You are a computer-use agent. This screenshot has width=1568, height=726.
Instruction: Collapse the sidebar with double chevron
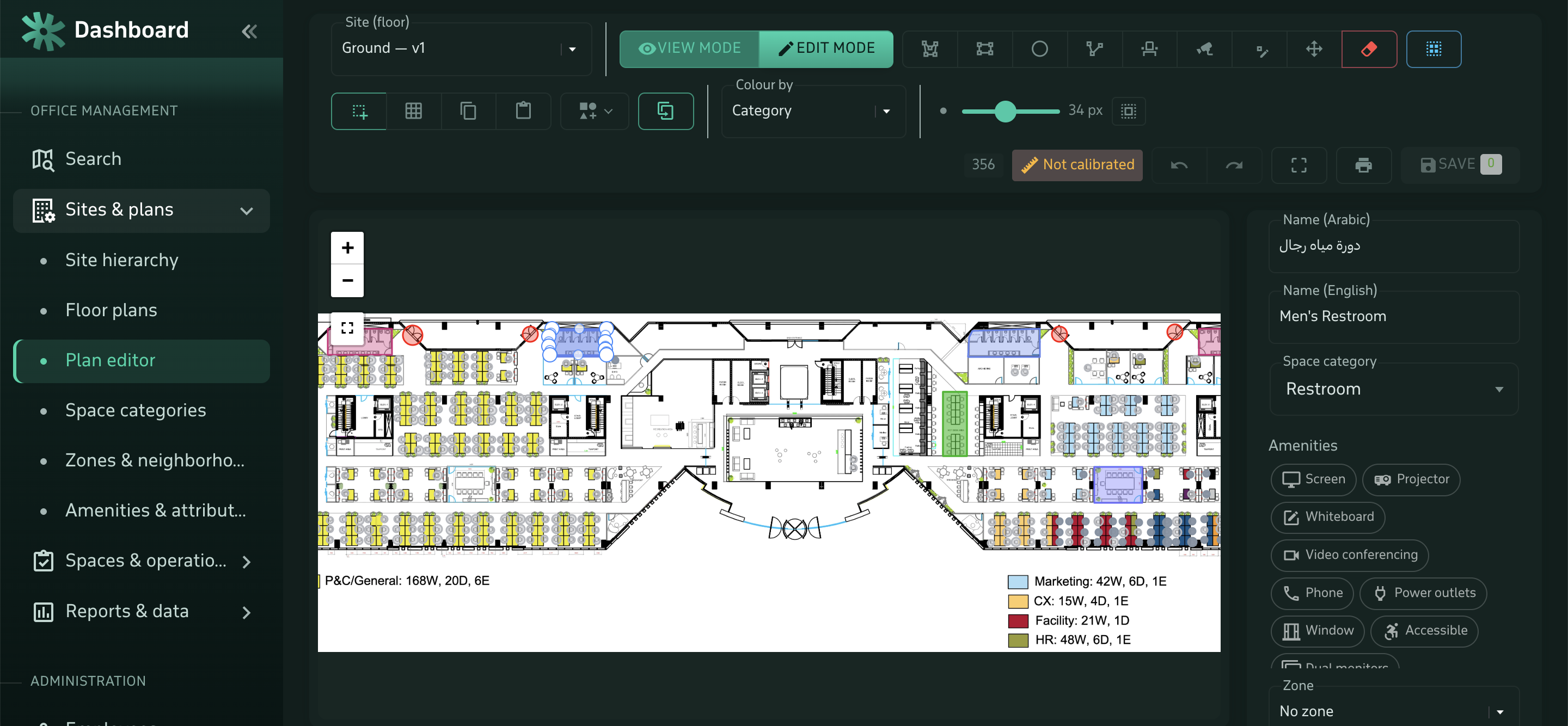click(x=249, y=31)
